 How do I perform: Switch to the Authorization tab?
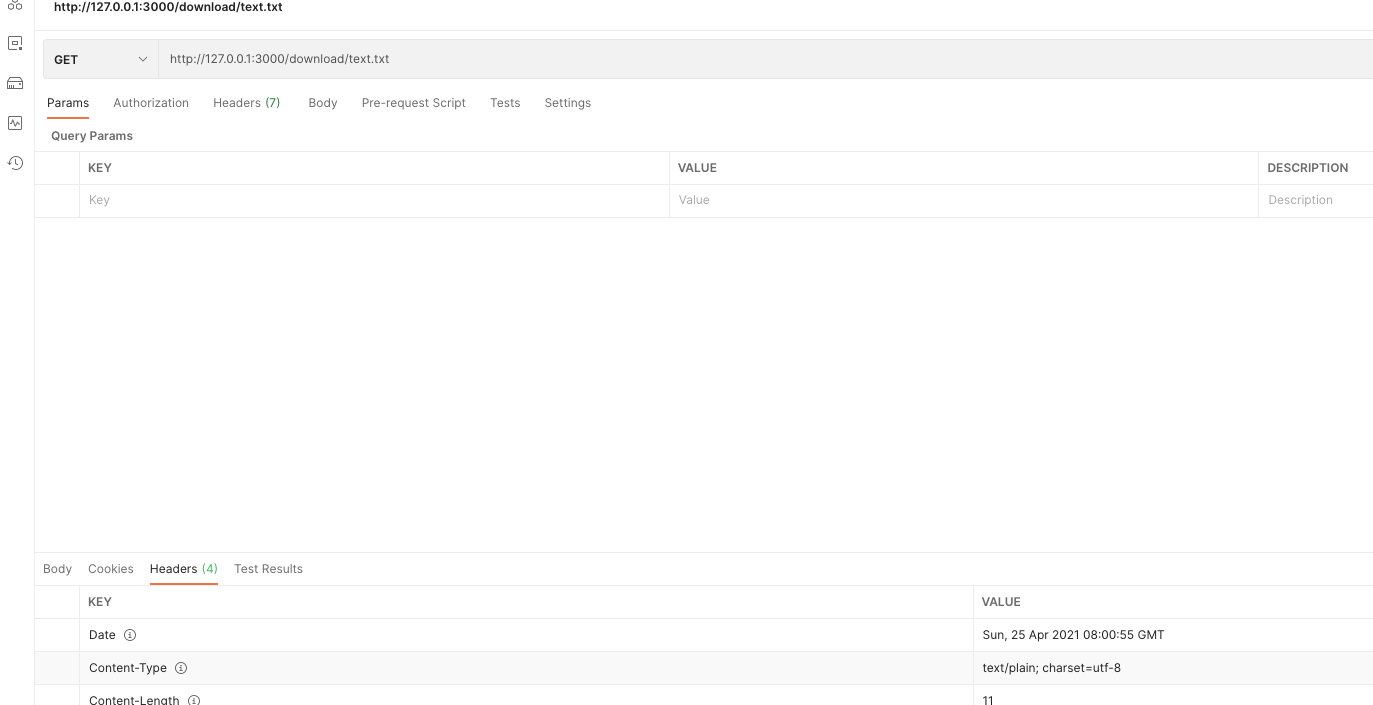point(151,102)
